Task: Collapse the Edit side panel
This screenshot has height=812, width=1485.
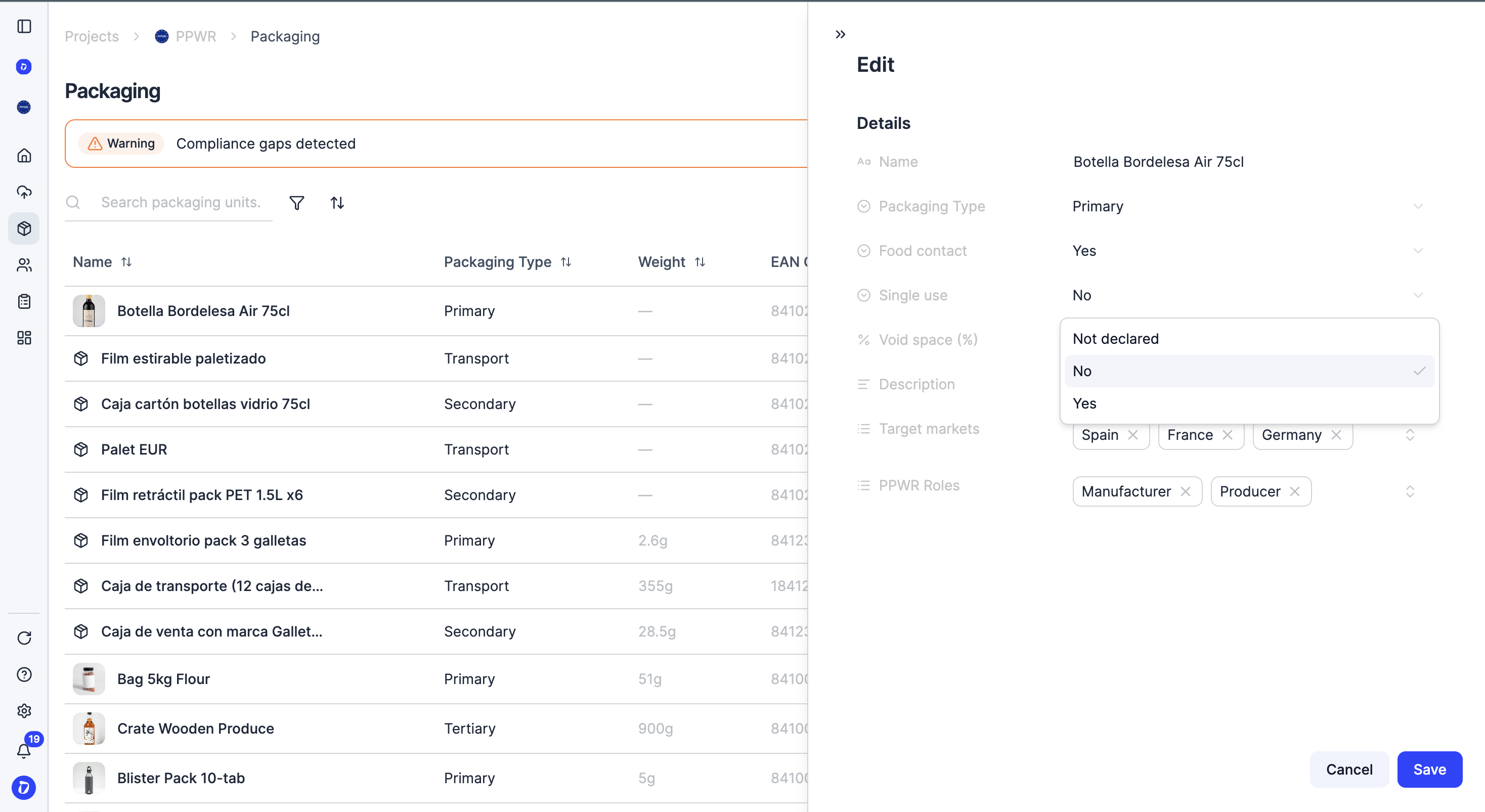Action: (840, 34)
